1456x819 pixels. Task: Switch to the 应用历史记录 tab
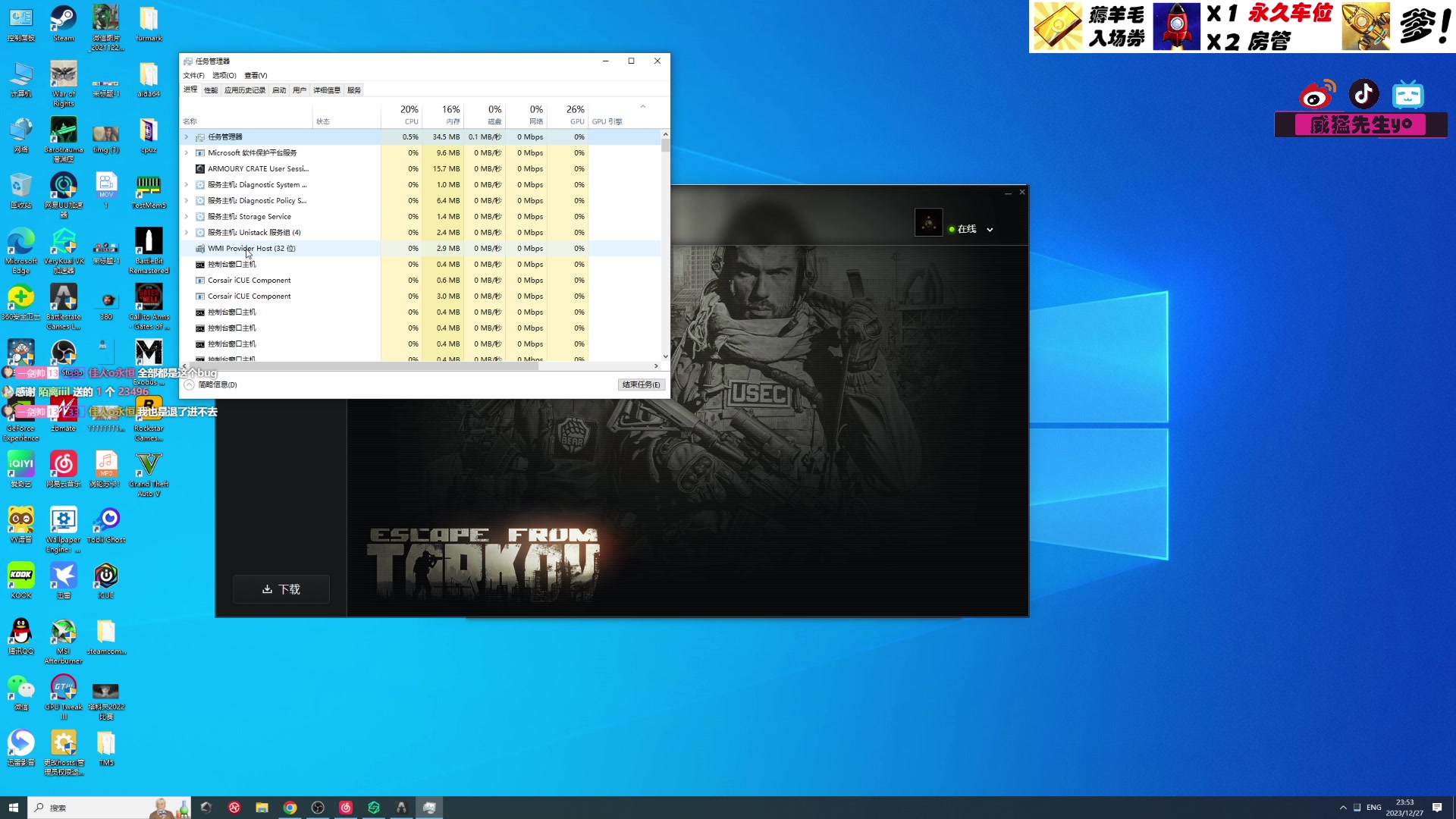pyautogui.click(x=245, y=90)
